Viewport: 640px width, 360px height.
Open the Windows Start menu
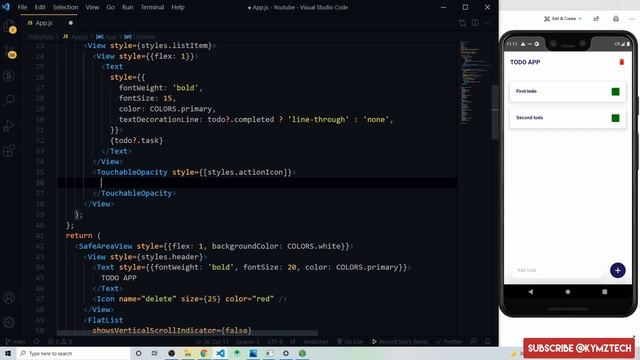(8, 353)
